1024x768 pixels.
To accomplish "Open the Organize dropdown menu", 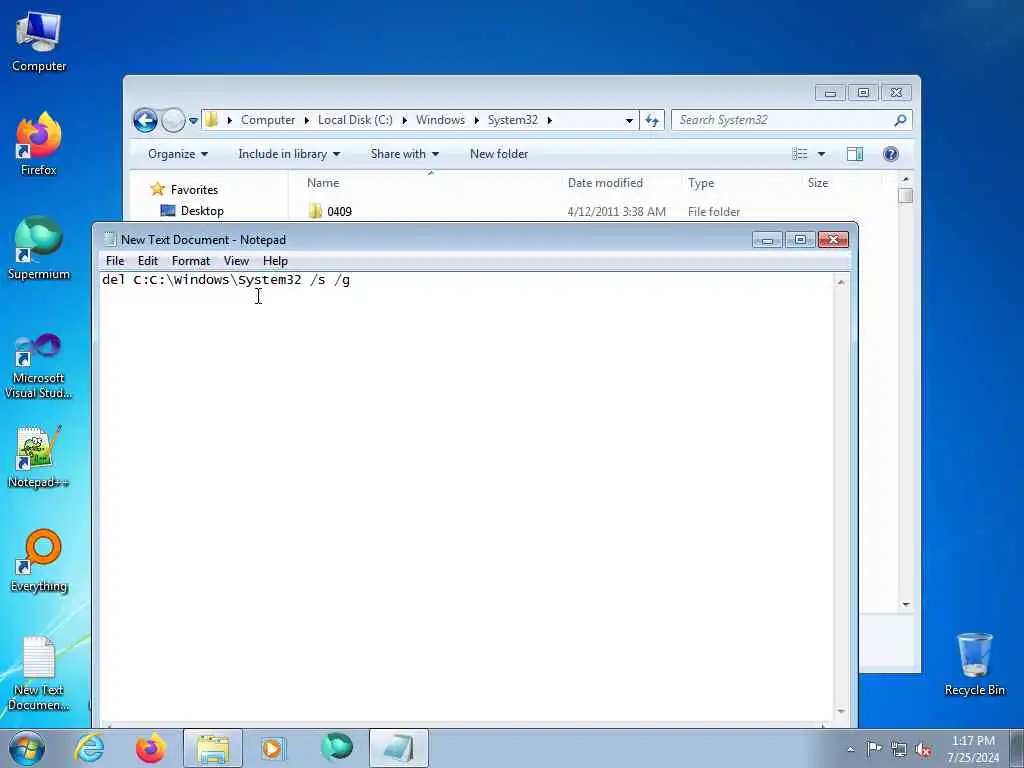I will [178, 154].
